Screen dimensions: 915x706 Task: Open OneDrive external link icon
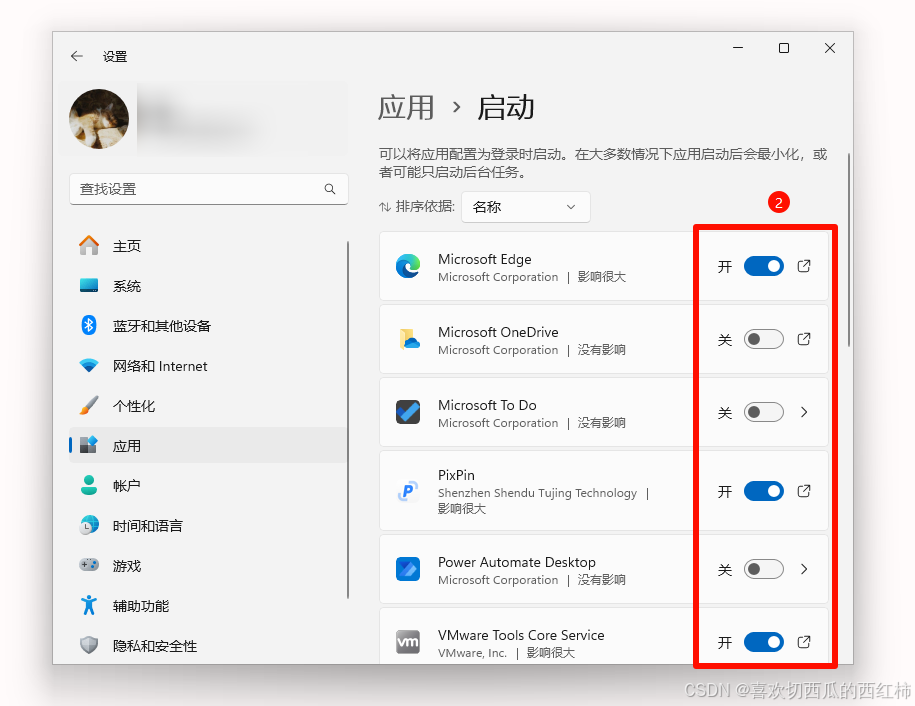pyautogui.click(x=804, y=339)
